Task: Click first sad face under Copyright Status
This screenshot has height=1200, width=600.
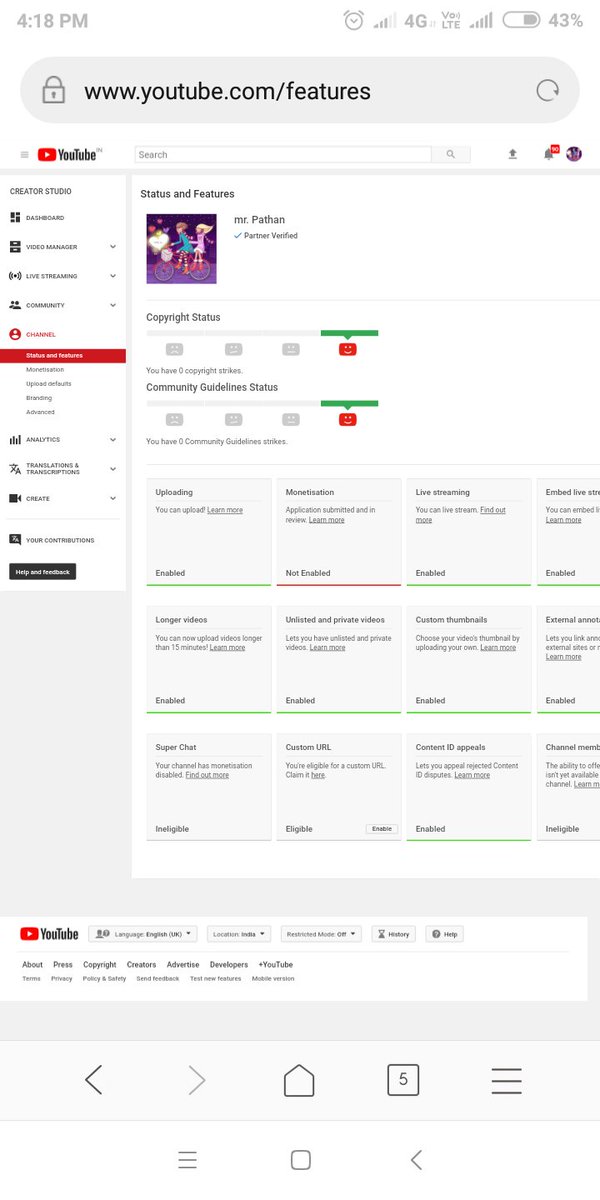Action: (174, 349)
